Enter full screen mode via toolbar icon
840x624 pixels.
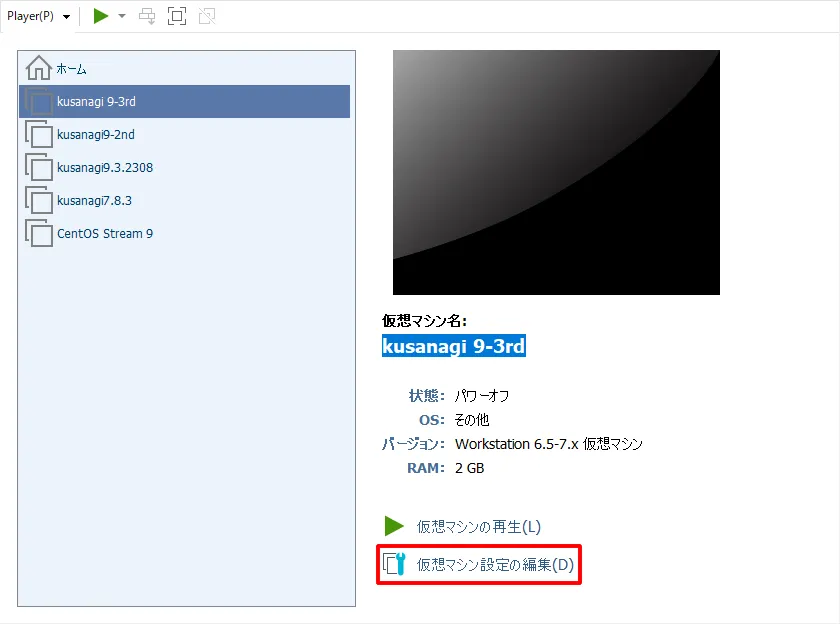pos(177,16)
